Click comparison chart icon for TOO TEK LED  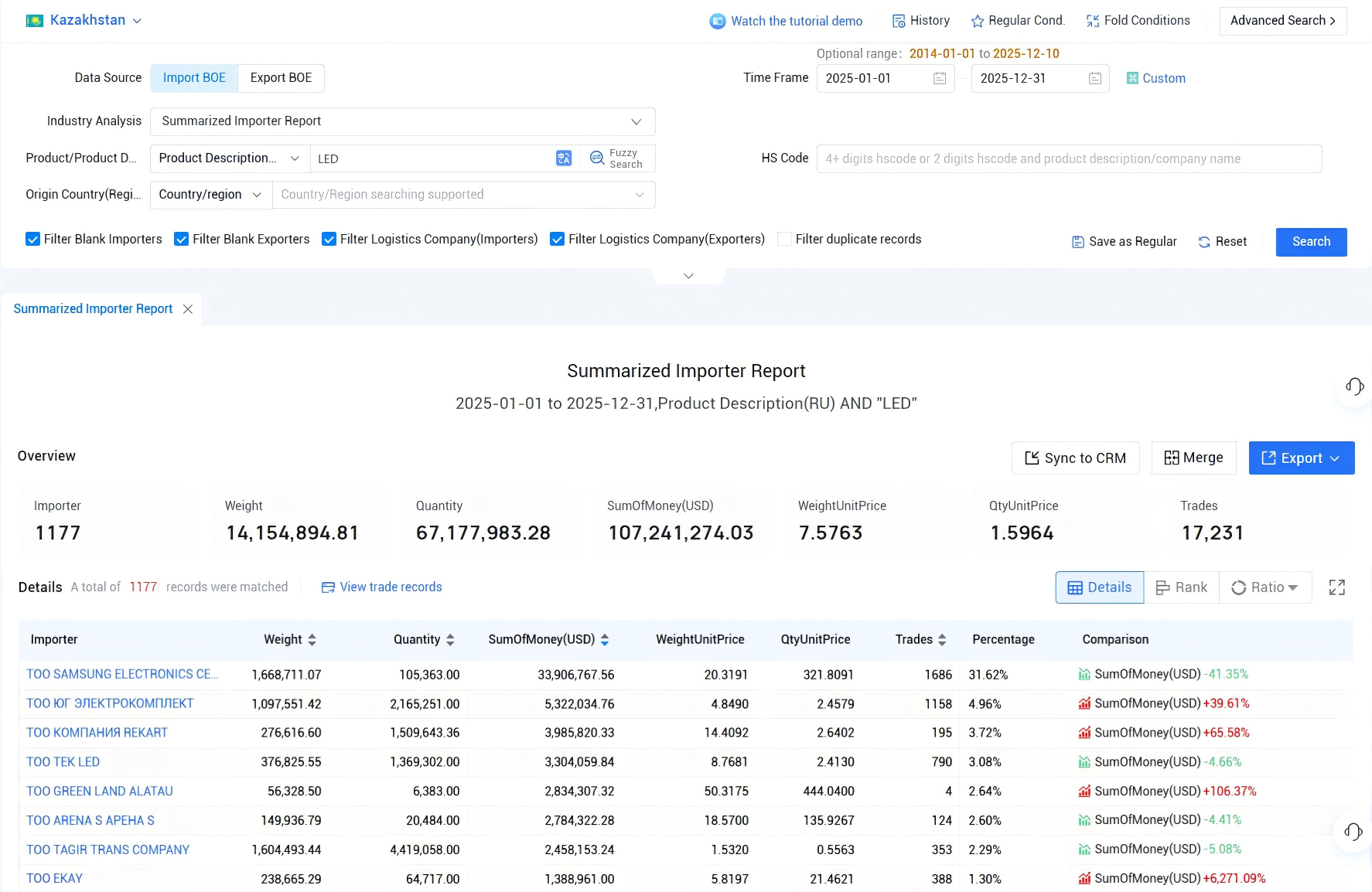point(1085,762)
